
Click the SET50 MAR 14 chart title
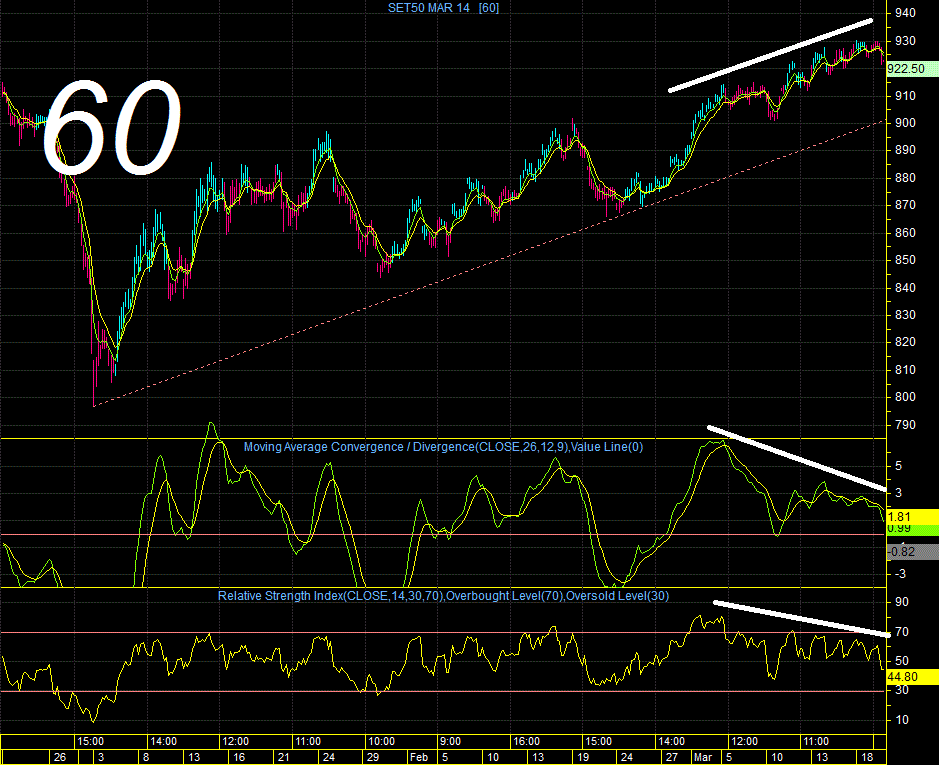point(443,8)
